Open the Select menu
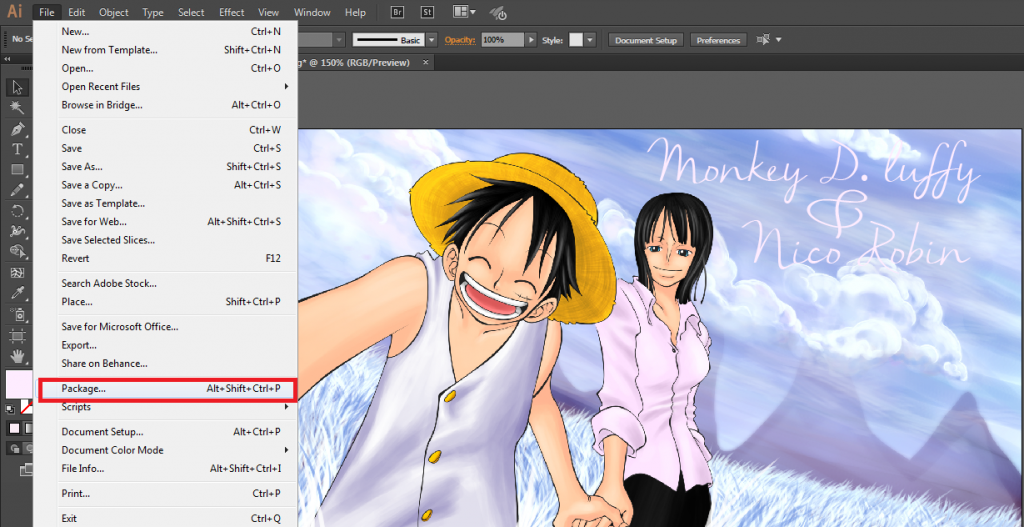The height and width of the screenshot is (527, 1024). point(191,12)
